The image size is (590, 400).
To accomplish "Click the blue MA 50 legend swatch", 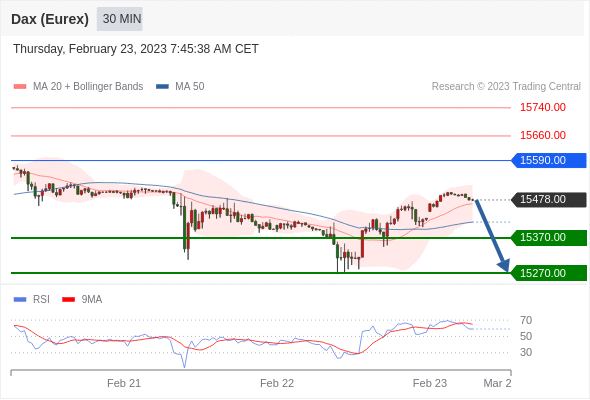I will point(162,87).
